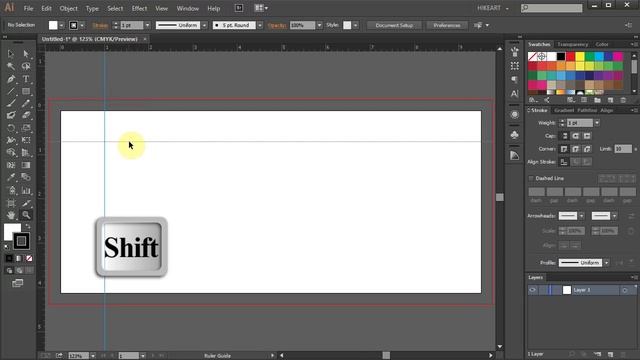The image size is (640, 360).
Task: Choose the Rectangle tool
Action: (26, 91)
